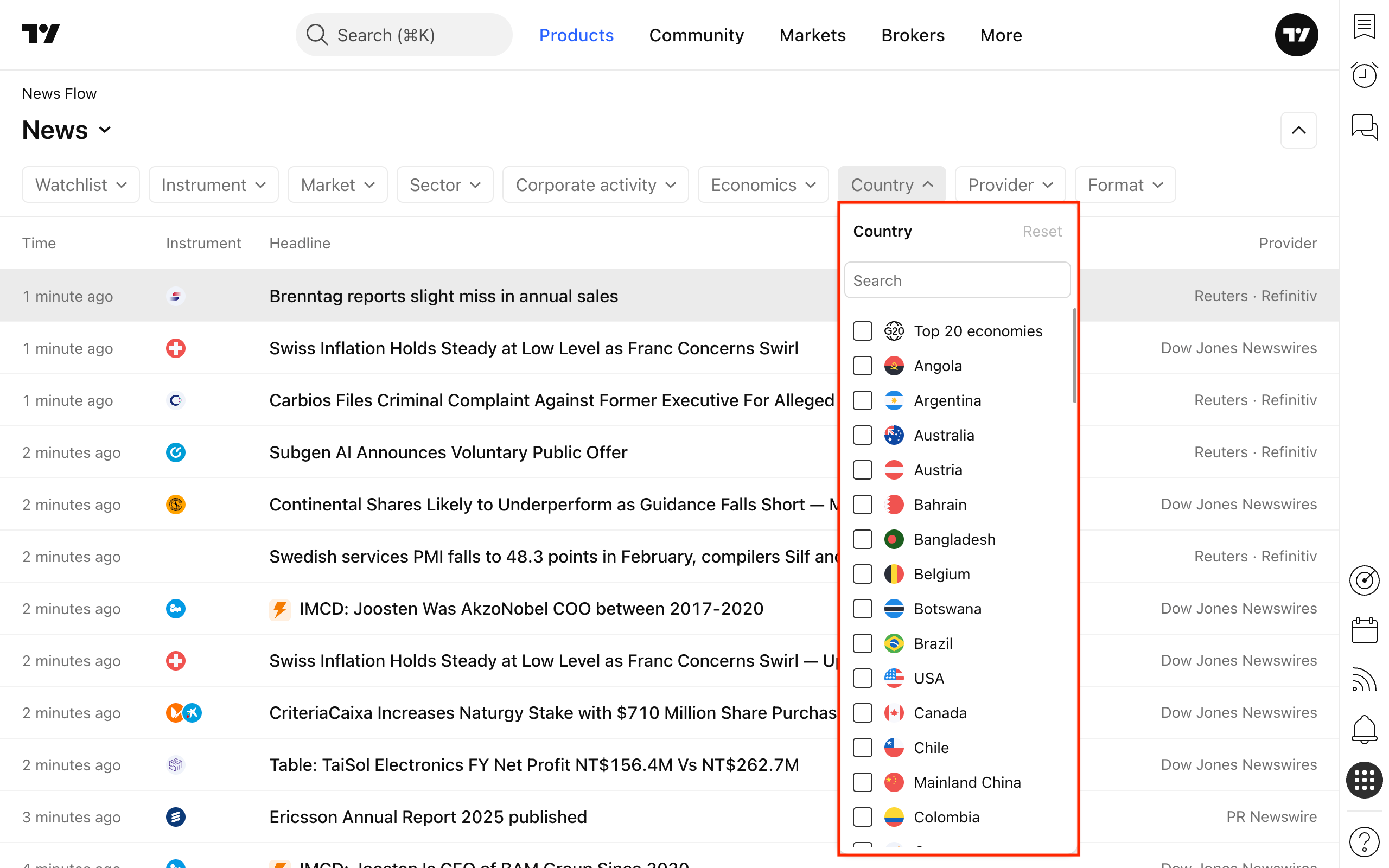Click Reset in the Country panel
This screenshot has width=1389, height=868.
1042,231
